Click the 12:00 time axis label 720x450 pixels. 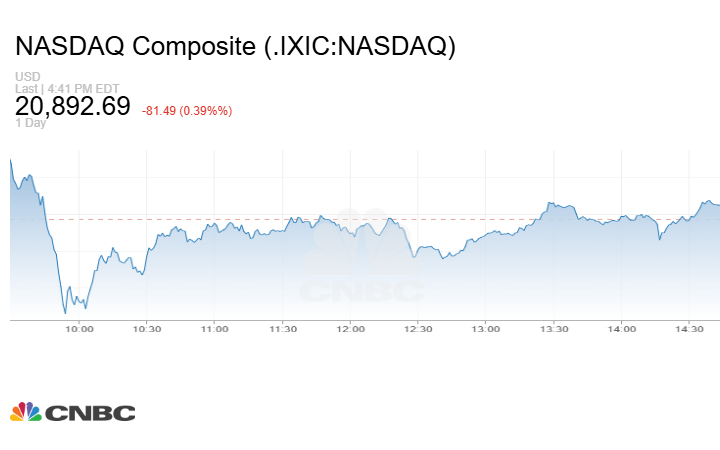350,329
